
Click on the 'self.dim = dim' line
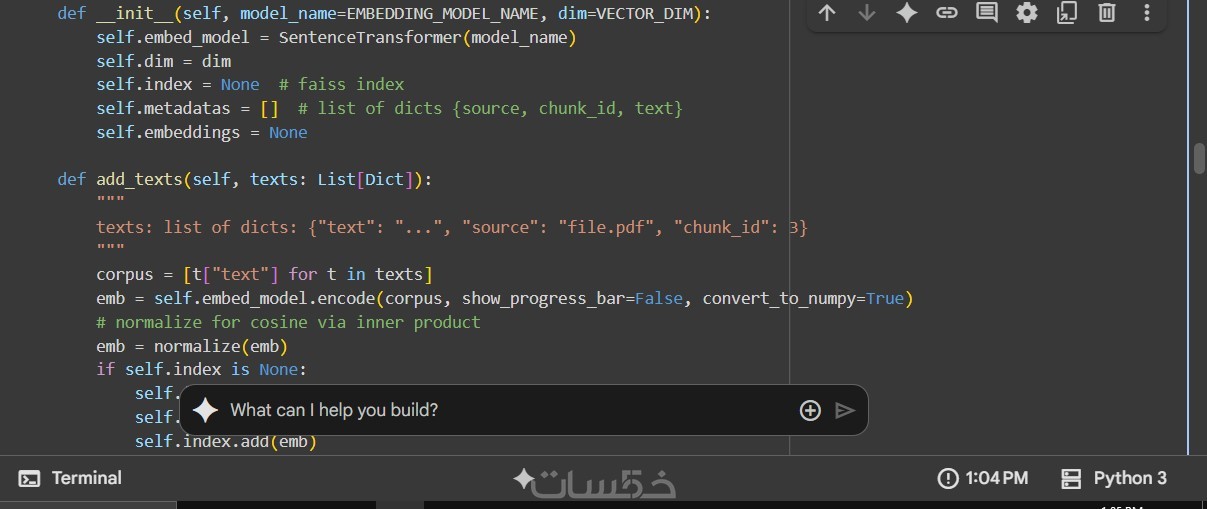point(163,61)
